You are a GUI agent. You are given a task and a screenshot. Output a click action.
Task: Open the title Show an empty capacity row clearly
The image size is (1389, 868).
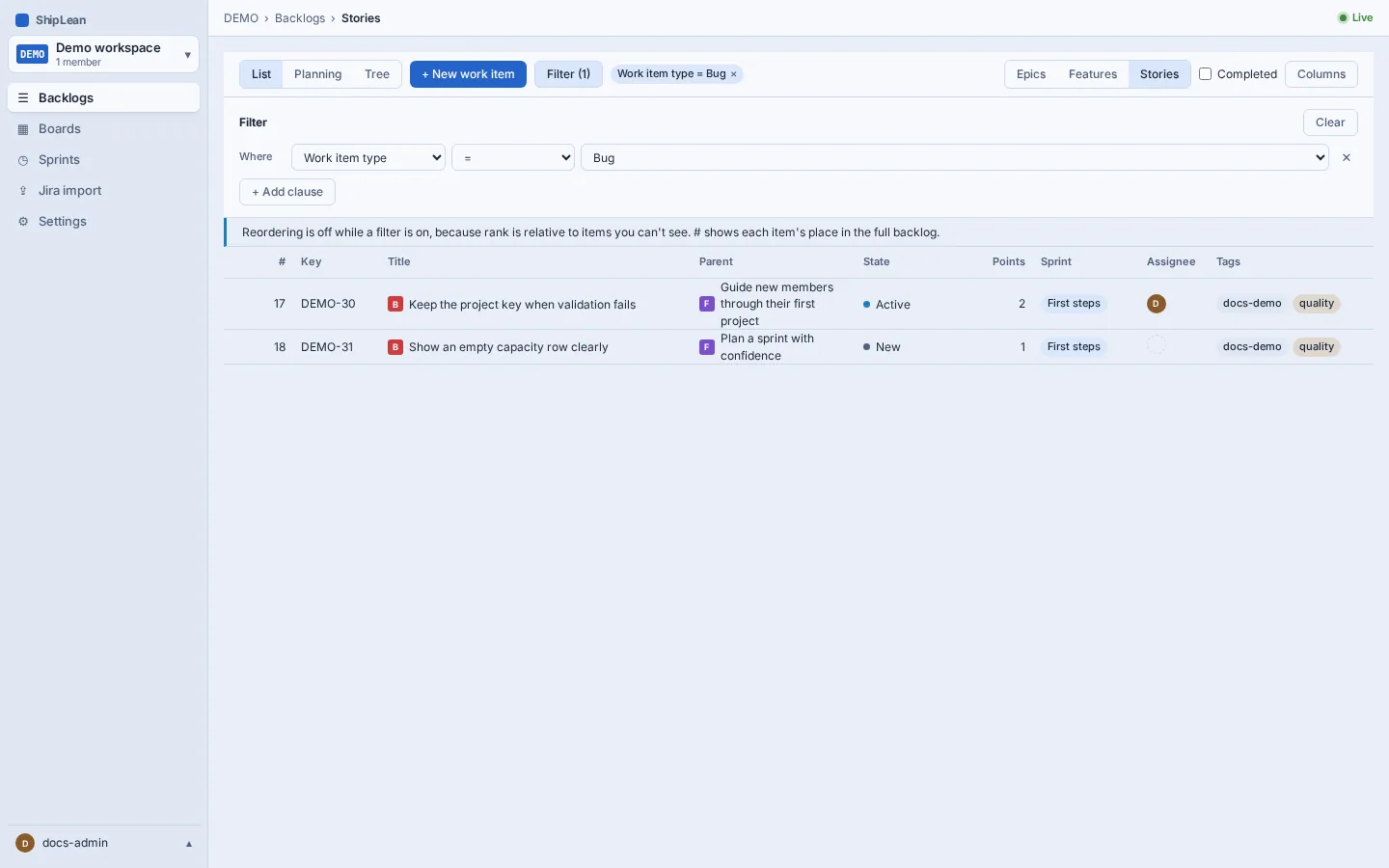[x=508, y=347]
